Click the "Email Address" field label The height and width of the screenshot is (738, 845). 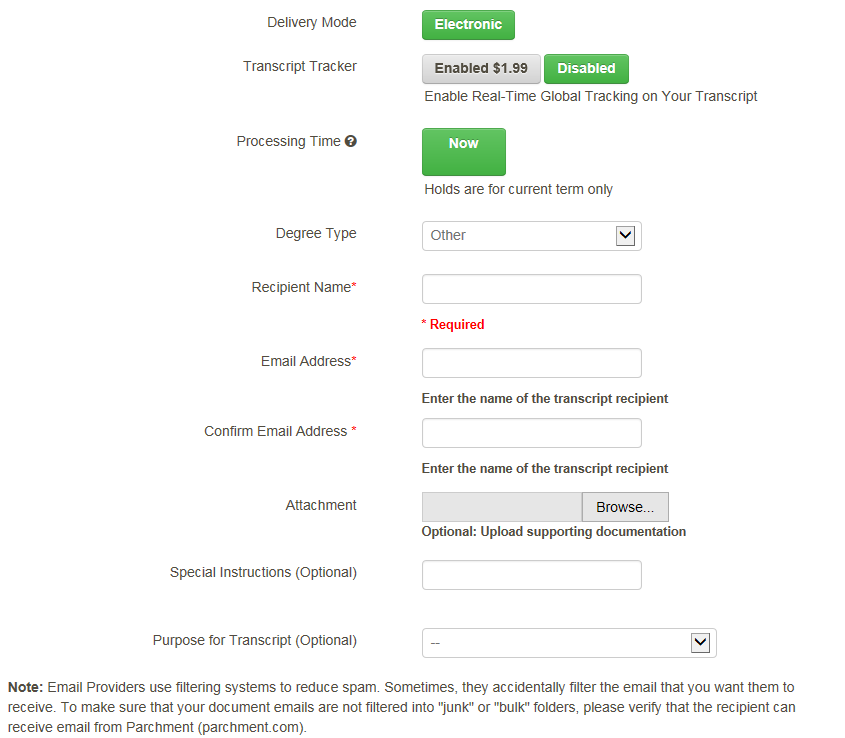tap(306, 361)
